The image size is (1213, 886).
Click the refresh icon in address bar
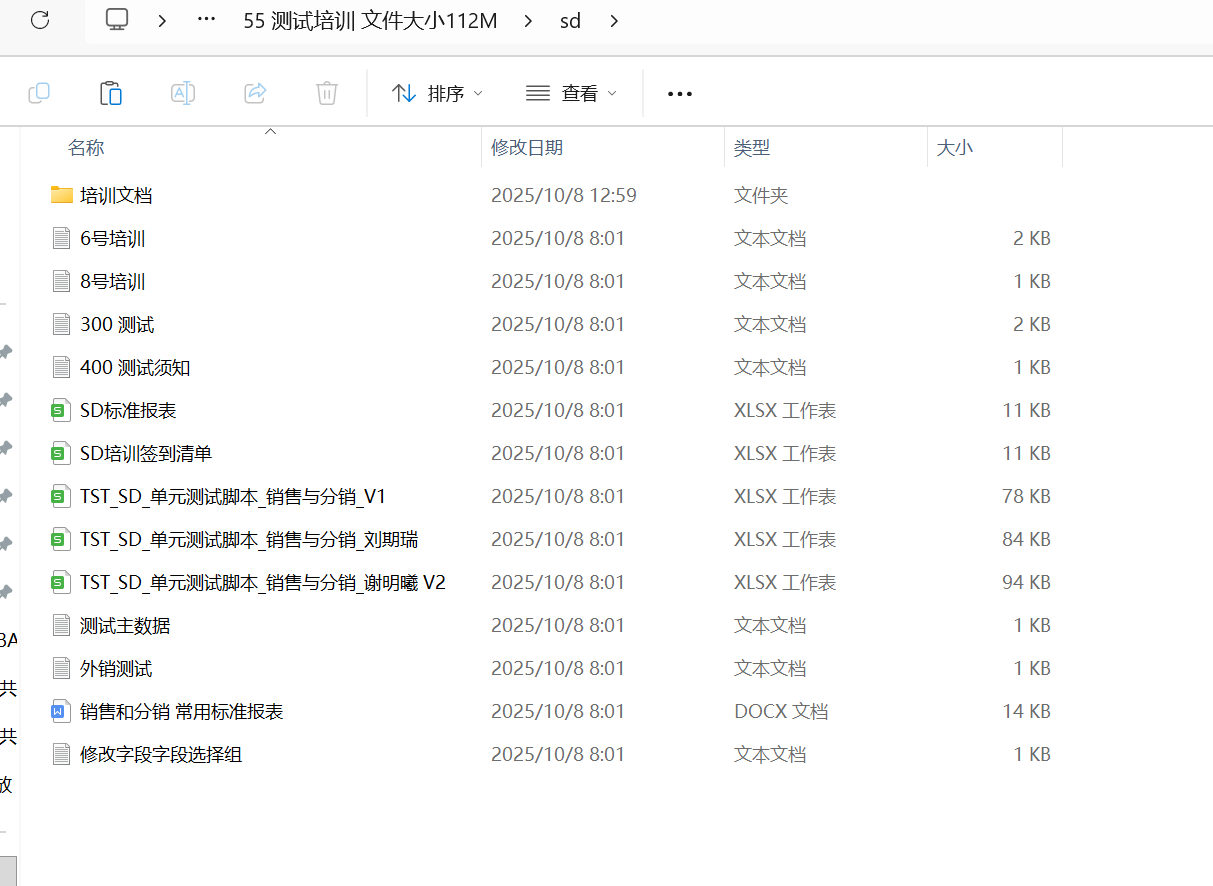(x=40, y=20)
